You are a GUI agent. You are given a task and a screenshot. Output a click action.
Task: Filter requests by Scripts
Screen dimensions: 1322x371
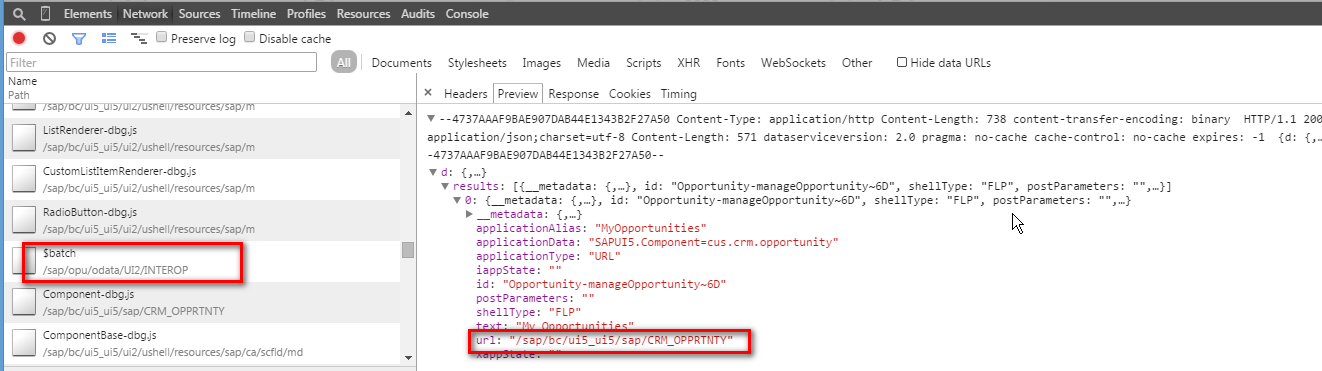[x=644, y=63]
